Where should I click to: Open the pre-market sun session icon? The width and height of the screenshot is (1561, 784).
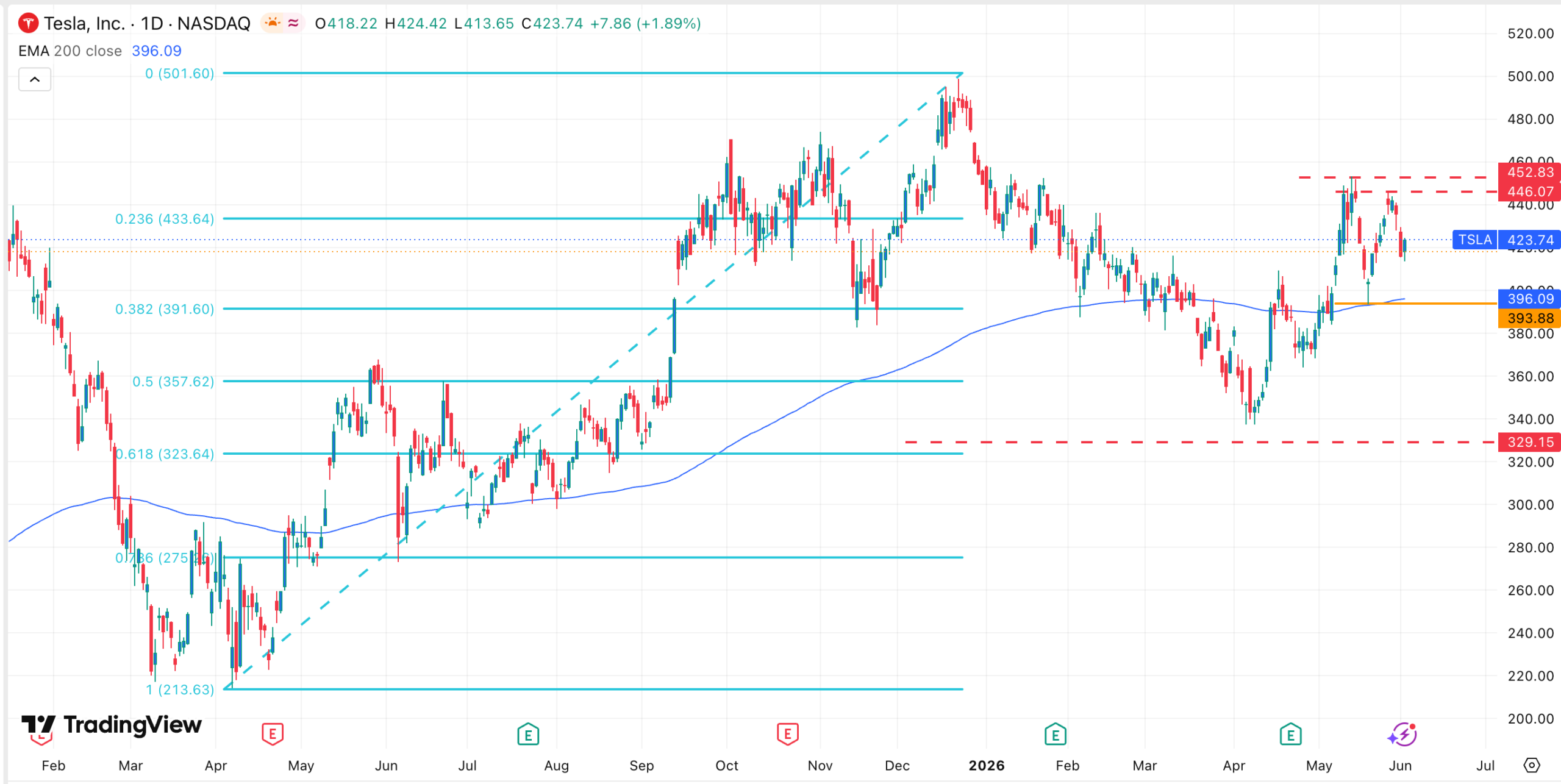272,23
